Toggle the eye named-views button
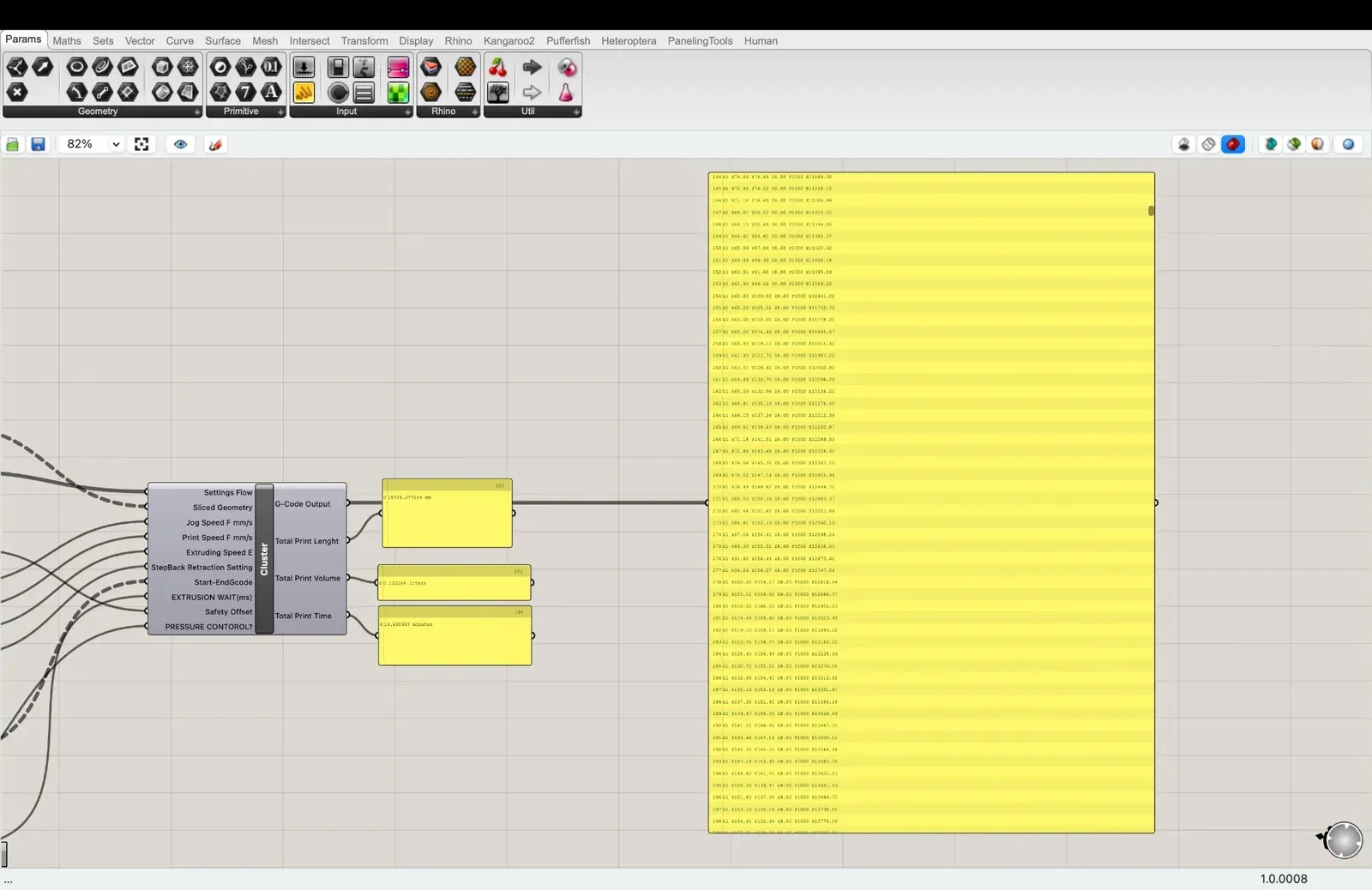The width and height of the screenshot is (1372, 890). click(180, 144)
